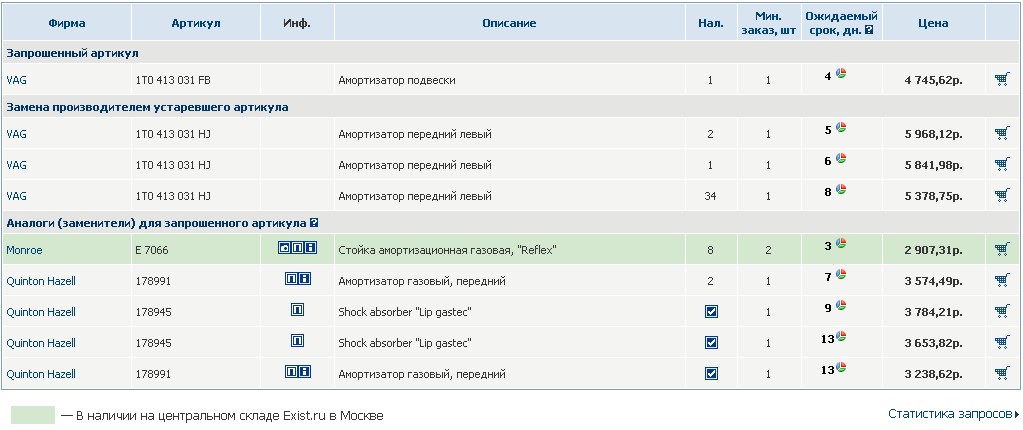Viewport: 1023px width, 430px height.
Task: Click availability checkmark for 3 784,21р. row
Action: 711,312
